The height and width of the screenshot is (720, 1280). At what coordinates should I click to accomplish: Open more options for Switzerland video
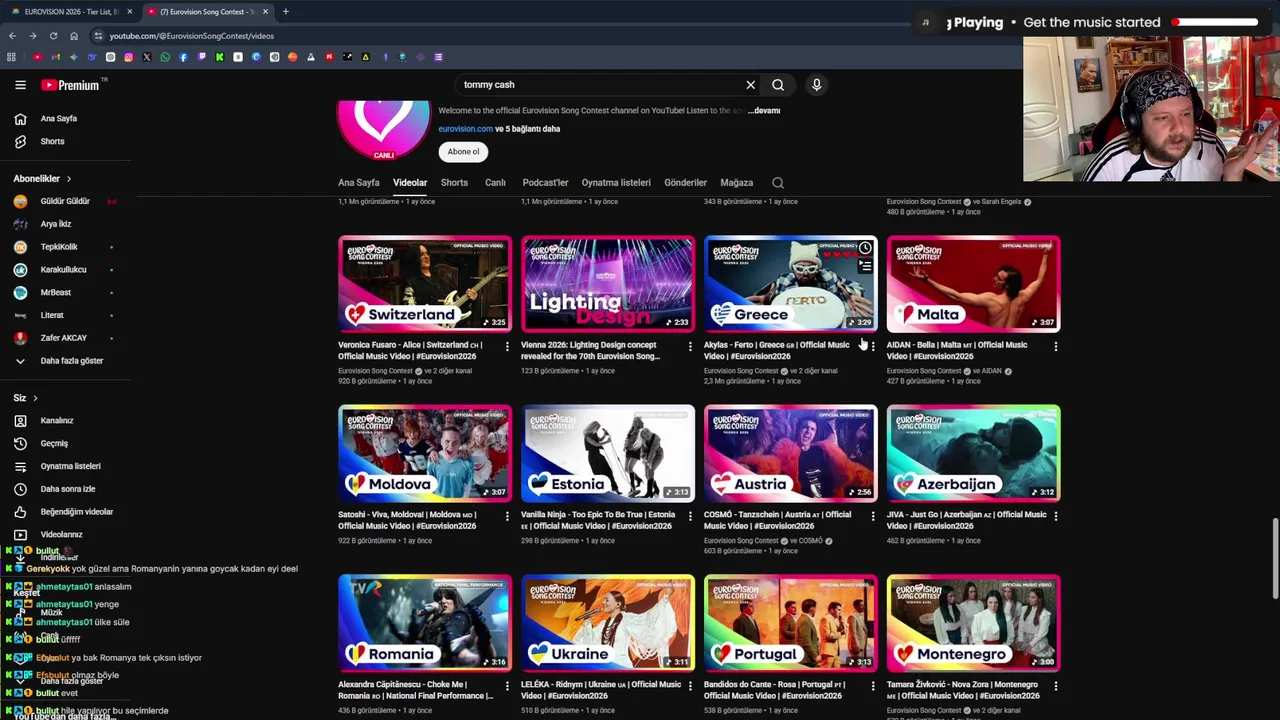(507, 347)
